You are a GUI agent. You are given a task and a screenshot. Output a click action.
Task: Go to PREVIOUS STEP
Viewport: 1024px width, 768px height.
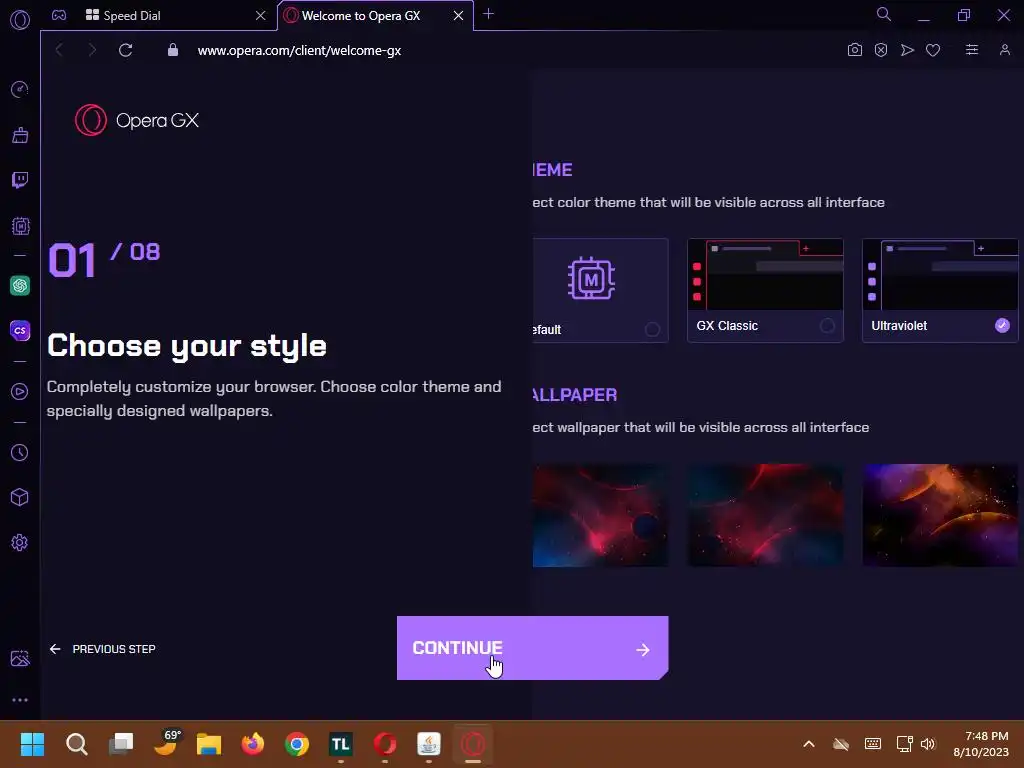pos(103,648)
